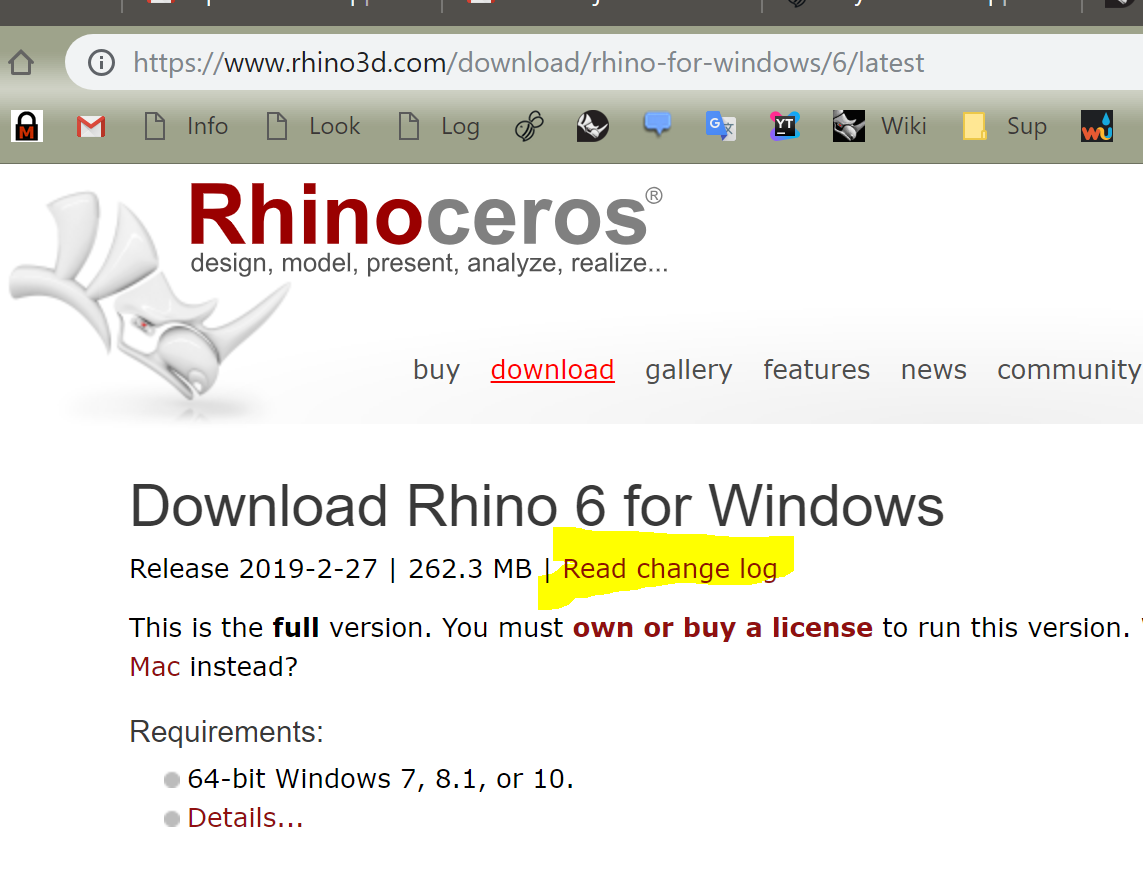Select the download nav item
Viewport: 1143px width, 871px height.
[553, 370]
